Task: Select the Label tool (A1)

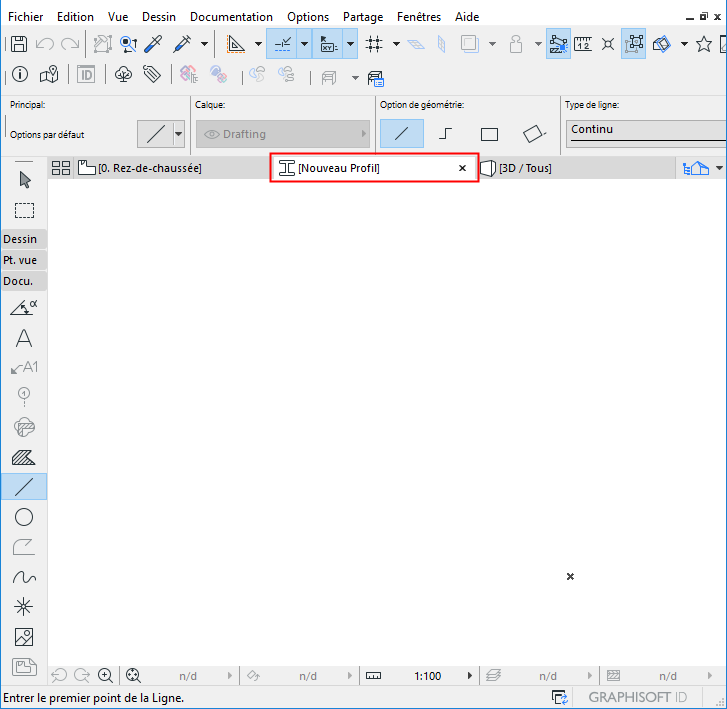Action: click(x=24, y=367)
